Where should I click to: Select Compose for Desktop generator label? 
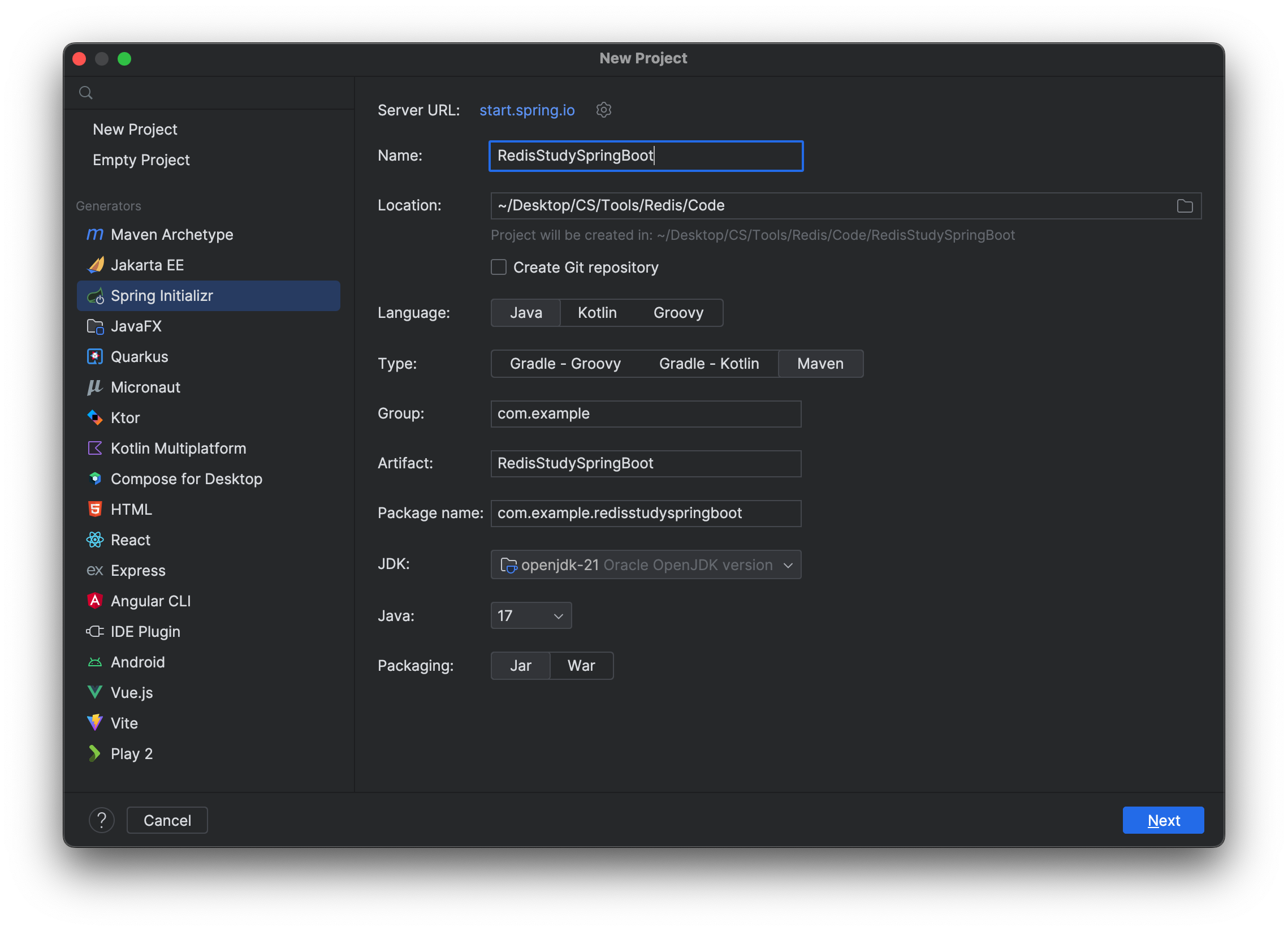pyautogui.click(x=186, y=480)
